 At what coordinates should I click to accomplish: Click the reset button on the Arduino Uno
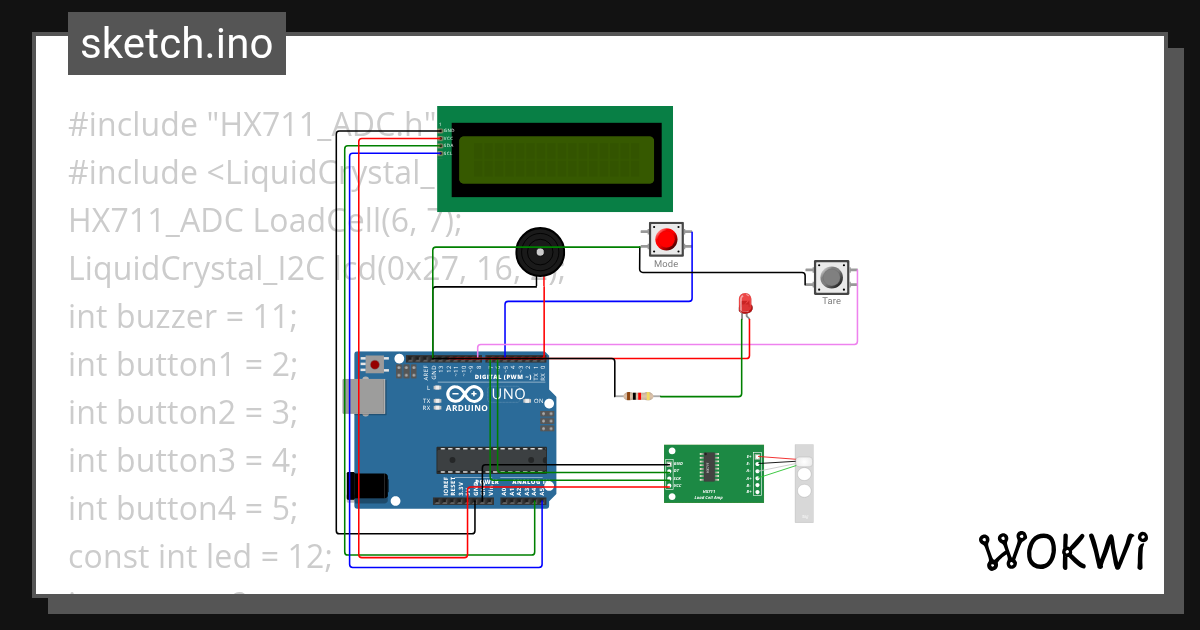pos(375,363)
